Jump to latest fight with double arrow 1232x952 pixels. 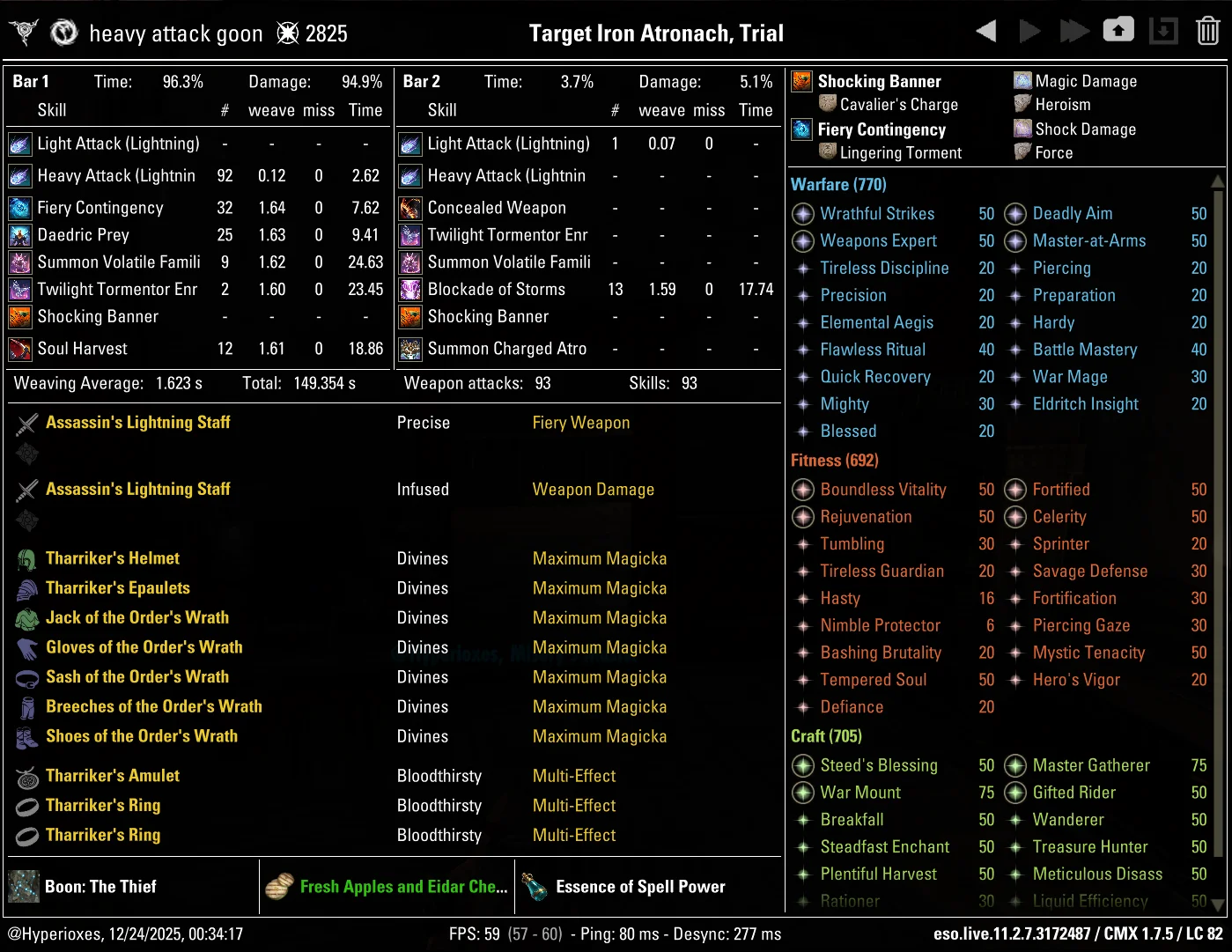(x=1073, y=32)
